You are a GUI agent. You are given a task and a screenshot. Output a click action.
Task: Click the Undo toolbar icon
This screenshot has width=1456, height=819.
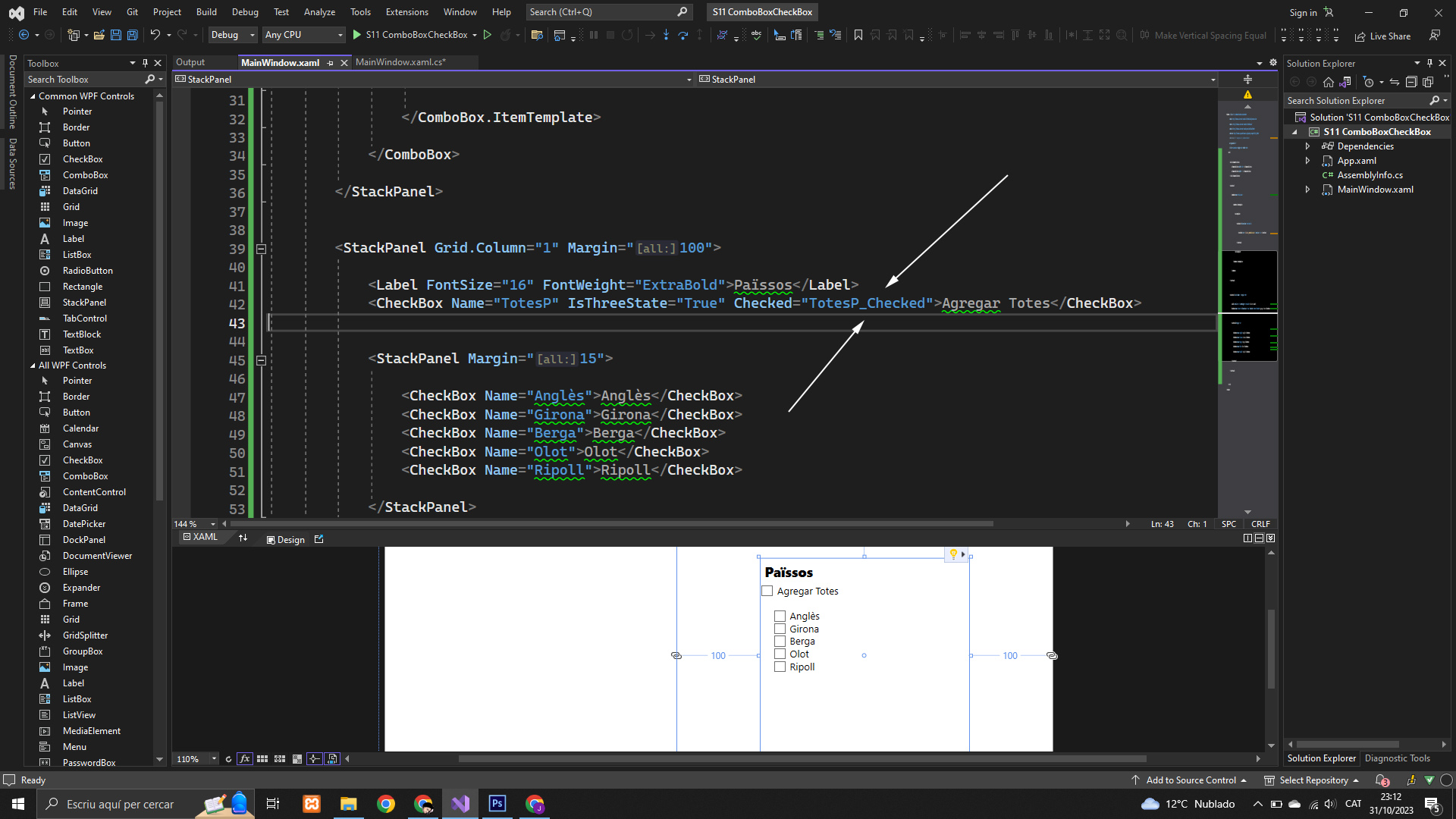tap(155, 35)
